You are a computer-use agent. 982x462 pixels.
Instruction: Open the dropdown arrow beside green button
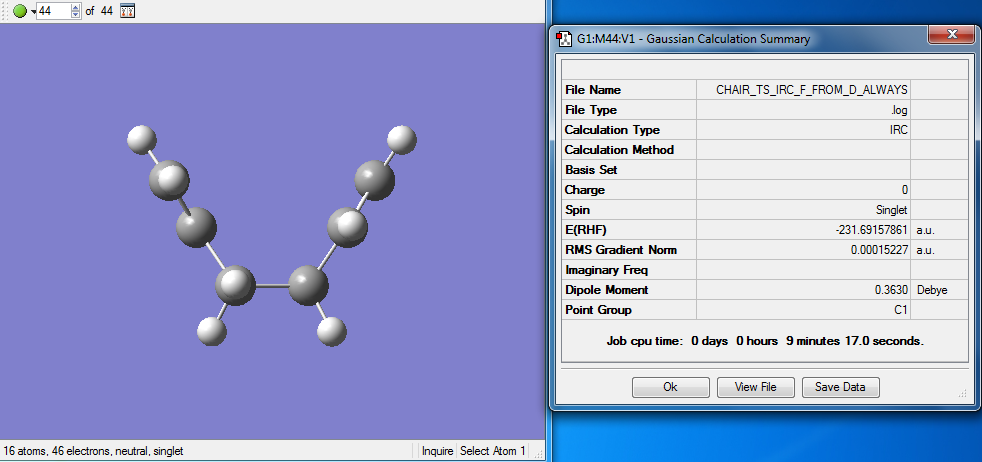click(33, 11)
